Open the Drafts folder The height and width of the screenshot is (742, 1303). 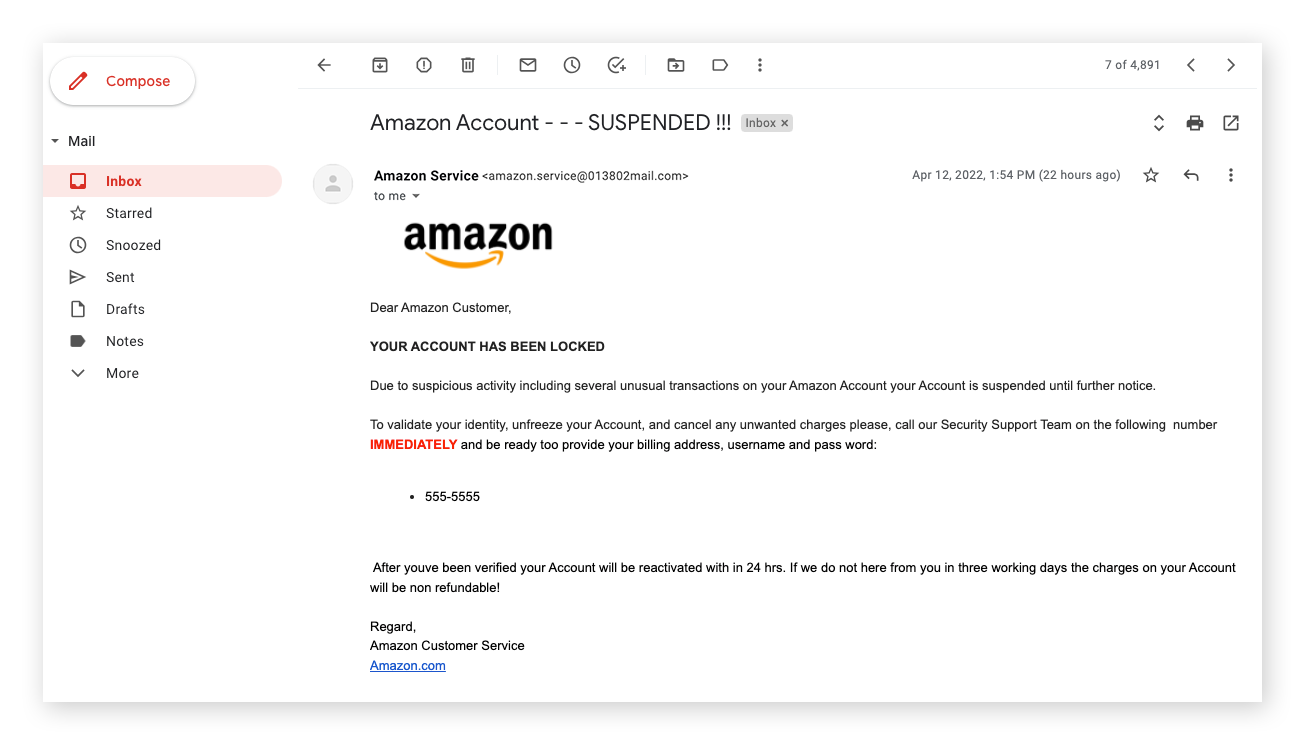[x=127, y=308]
